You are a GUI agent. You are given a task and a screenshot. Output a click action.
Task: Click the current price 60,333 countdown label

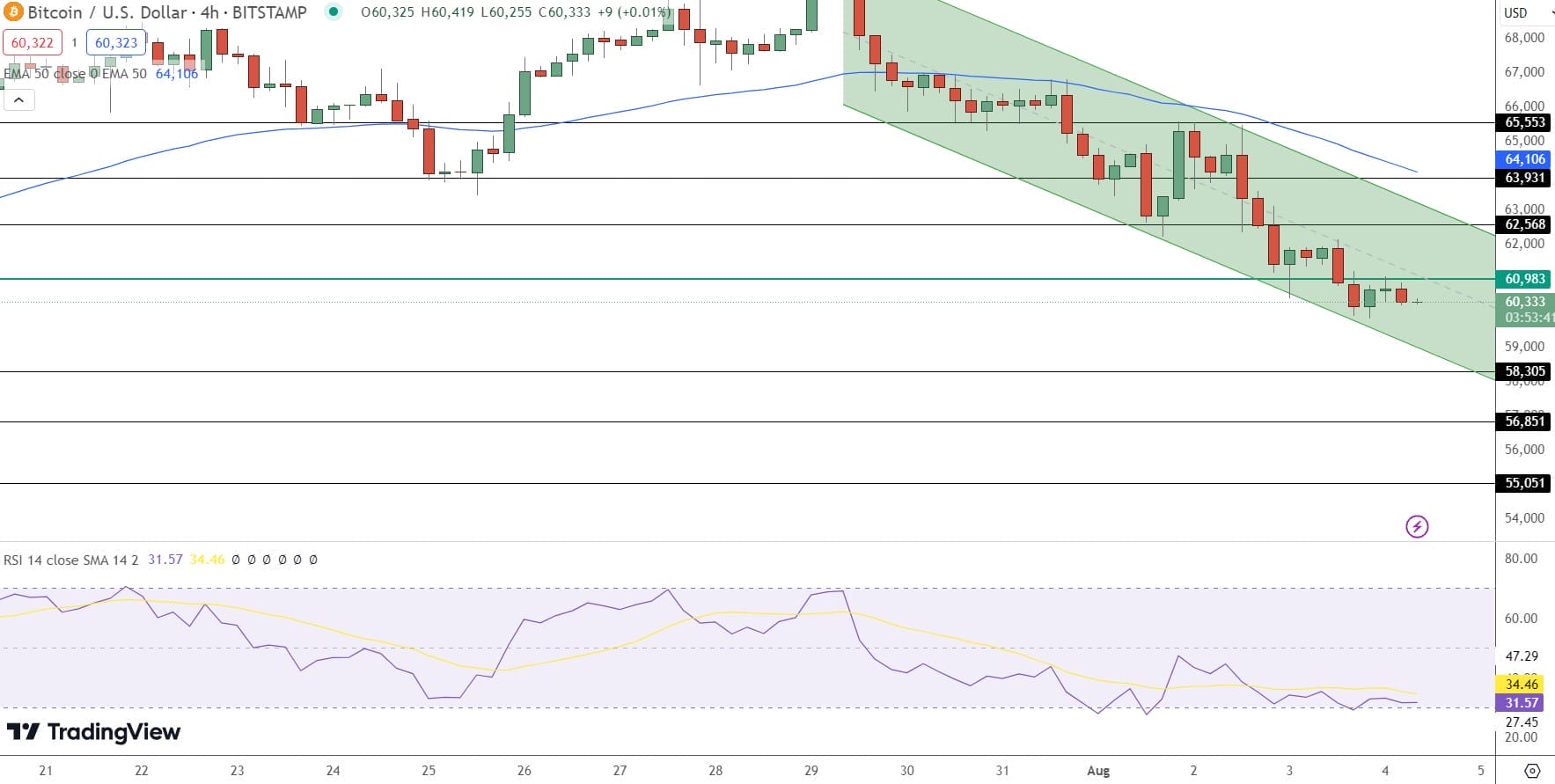pyautogui.click(x=1525, y=310)
